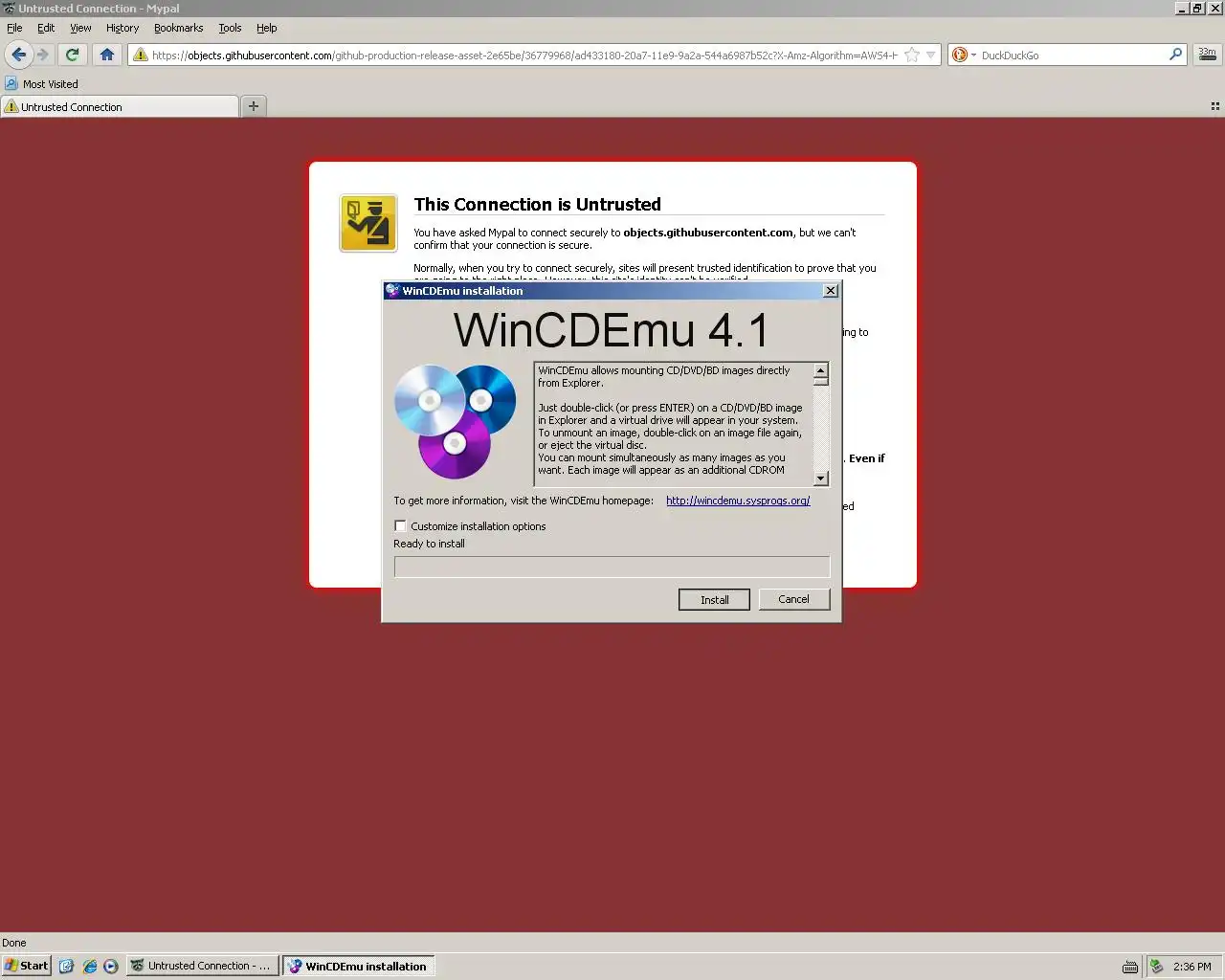Click the 2:36 PM system clock
The height and width of the screenshot is (980, 1225).
coord(1192,967)
